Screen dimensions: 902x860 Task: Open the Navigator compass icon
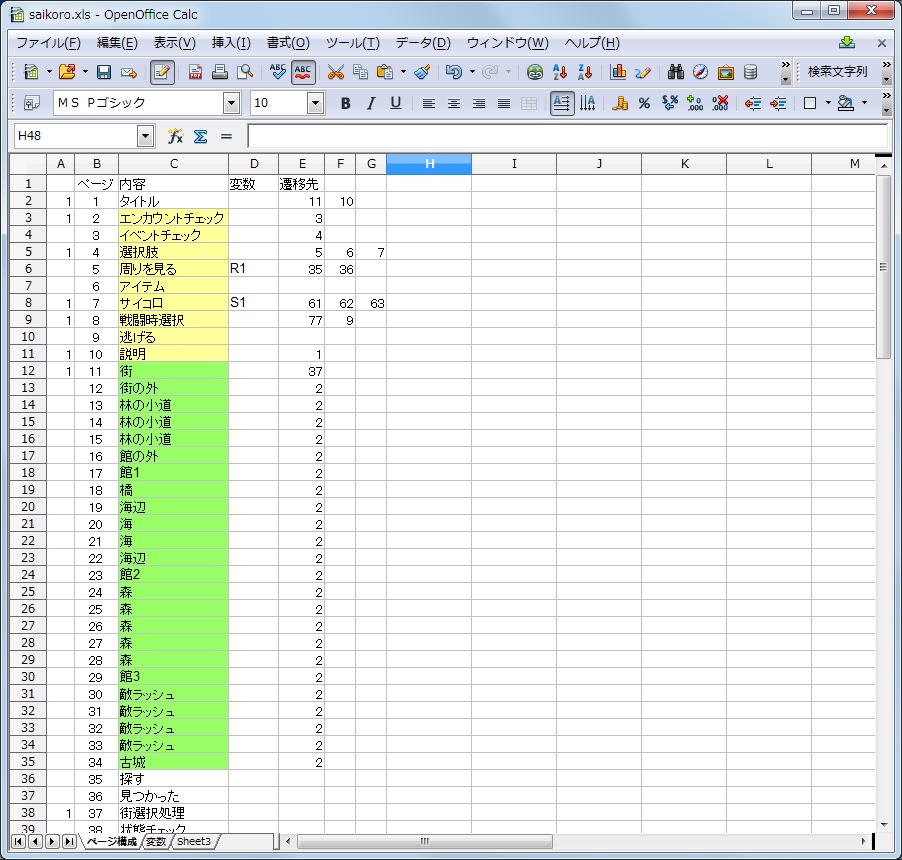701,72
